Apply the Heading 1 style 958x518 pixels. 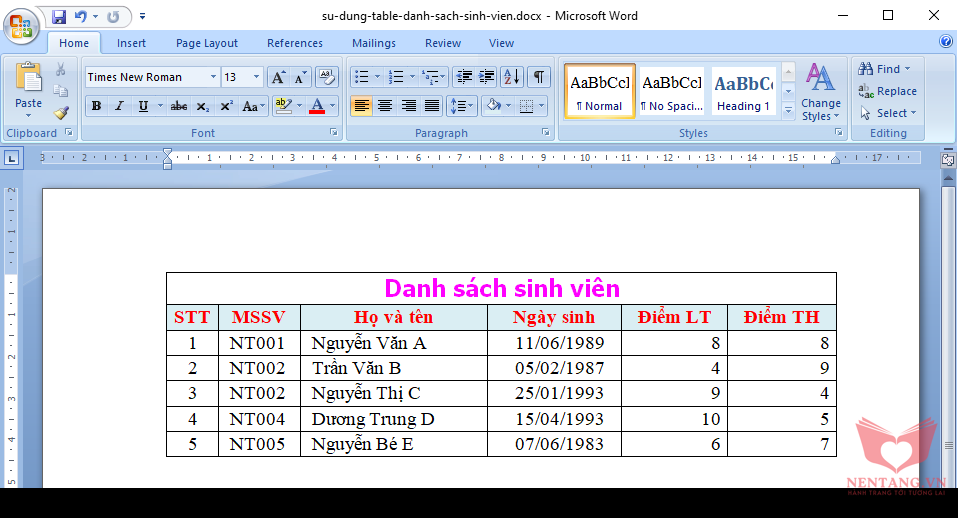click(x=743, y=91)
